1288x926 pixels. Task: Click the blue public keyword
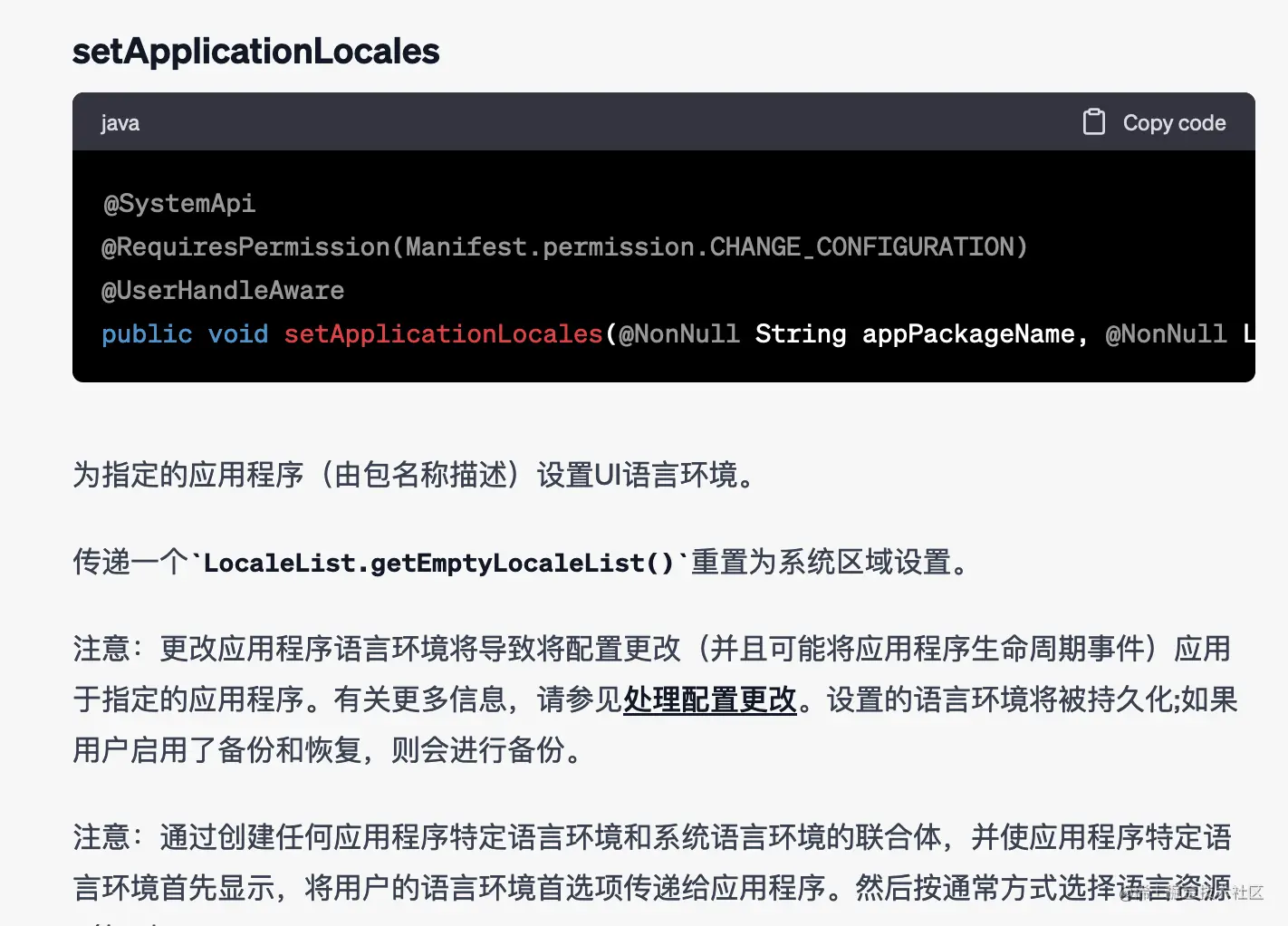coord(147,334)
